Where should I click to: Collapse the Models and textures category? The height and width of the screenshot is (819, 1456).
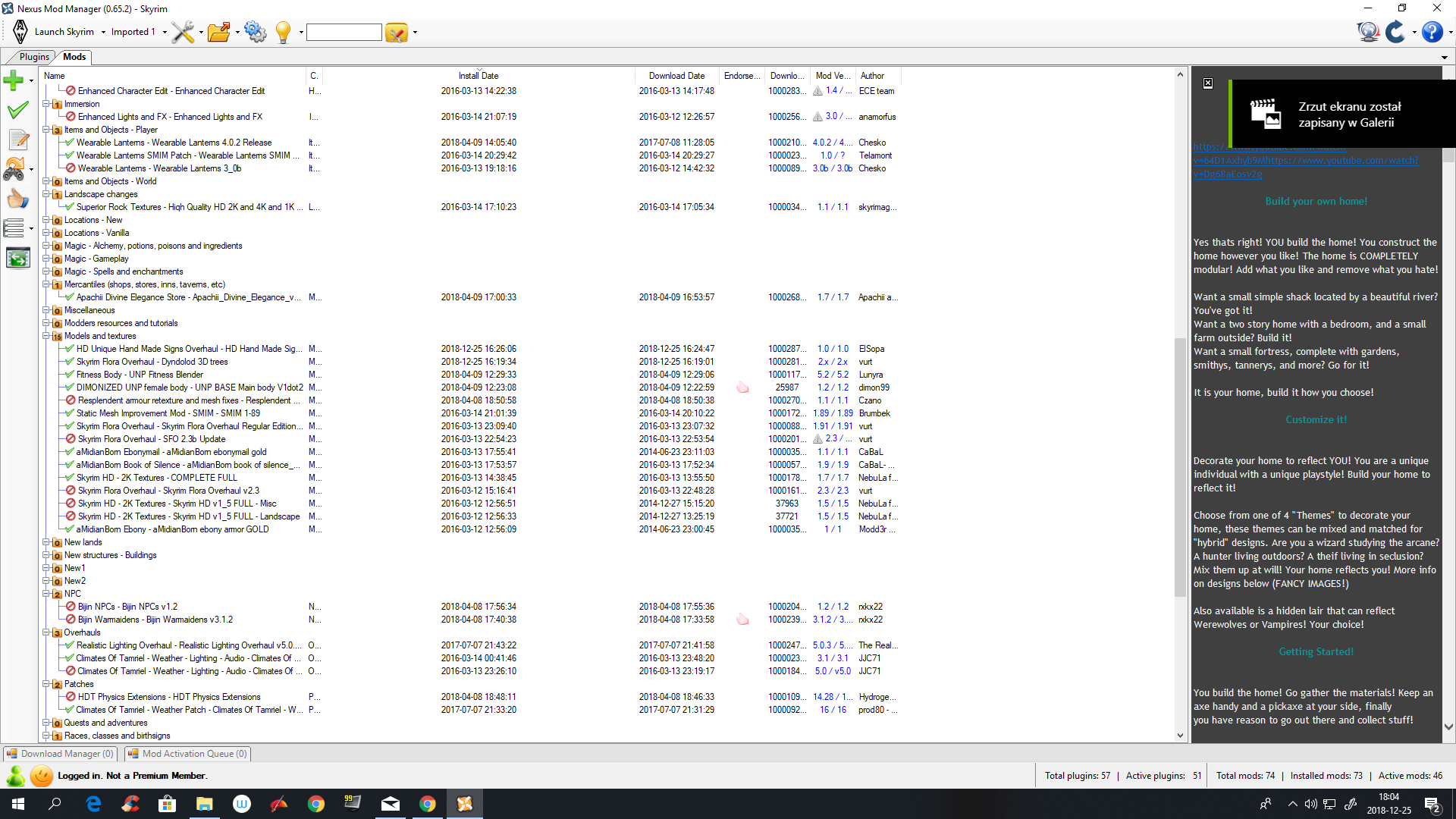[x=46, y=336]
